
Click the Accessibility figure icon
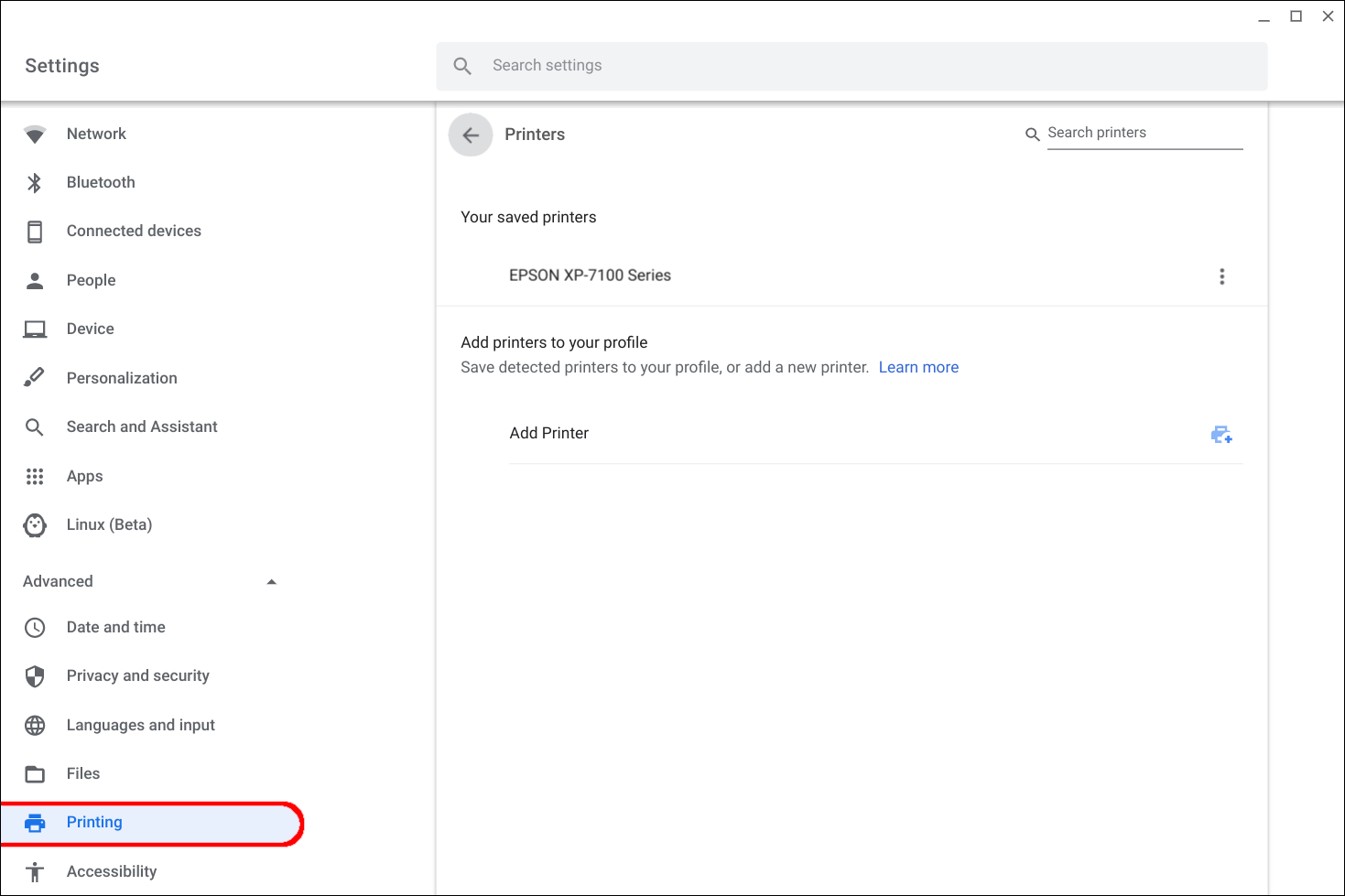pos(35,872)
